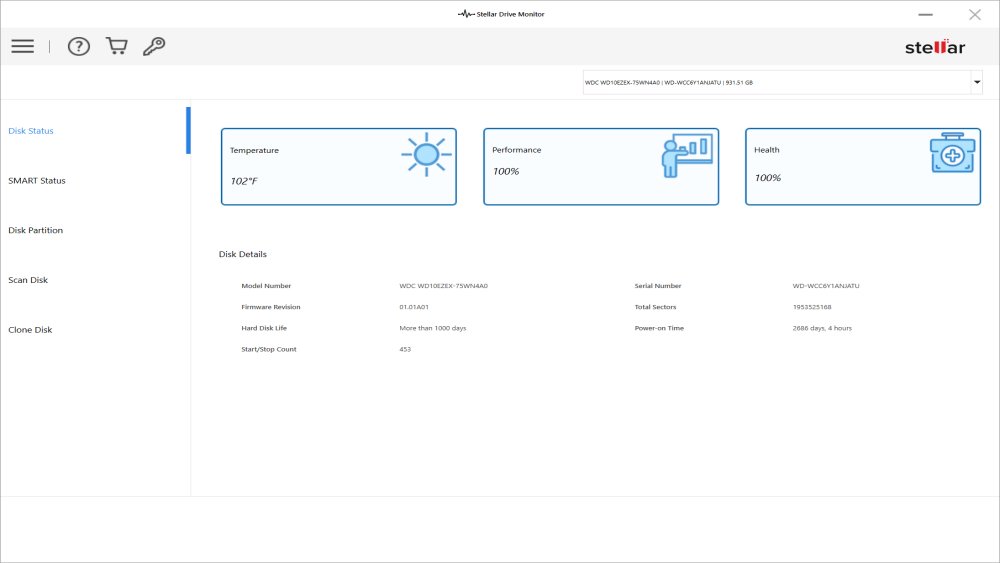The width and height of the screenshot is (1000, 563).
Task: Click value 2686 days, 4 hours
Action: [822, 328]
